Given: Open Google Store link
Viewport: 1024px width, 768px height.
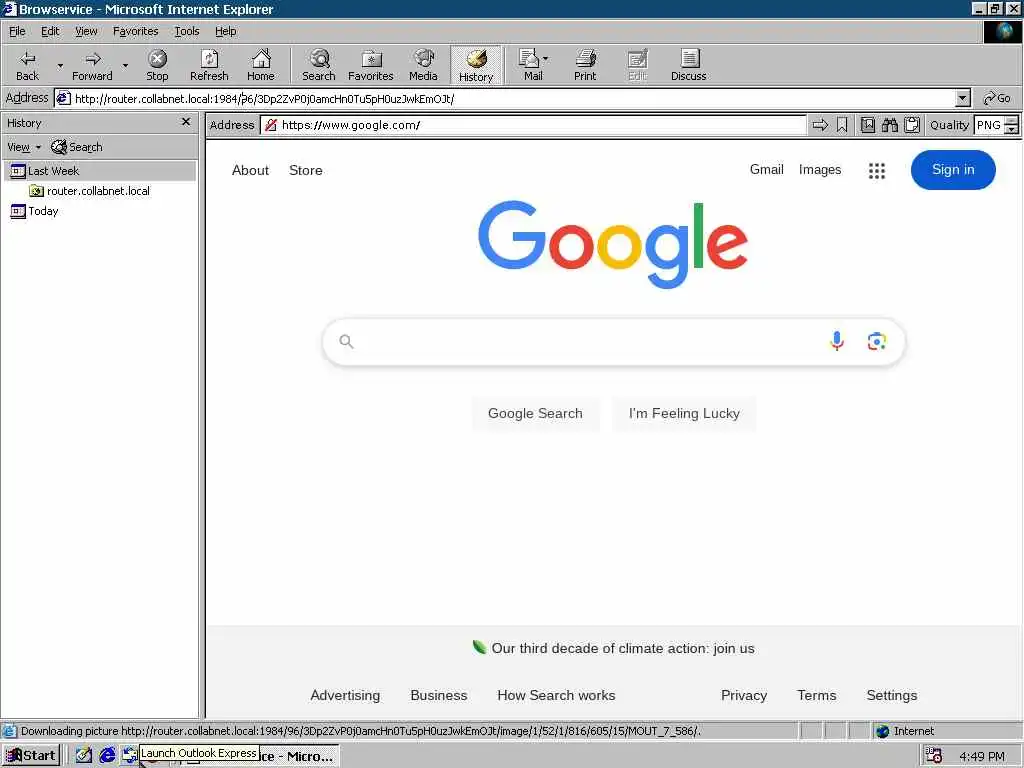Looking at the screenshot, I should [x=306, y=170].
